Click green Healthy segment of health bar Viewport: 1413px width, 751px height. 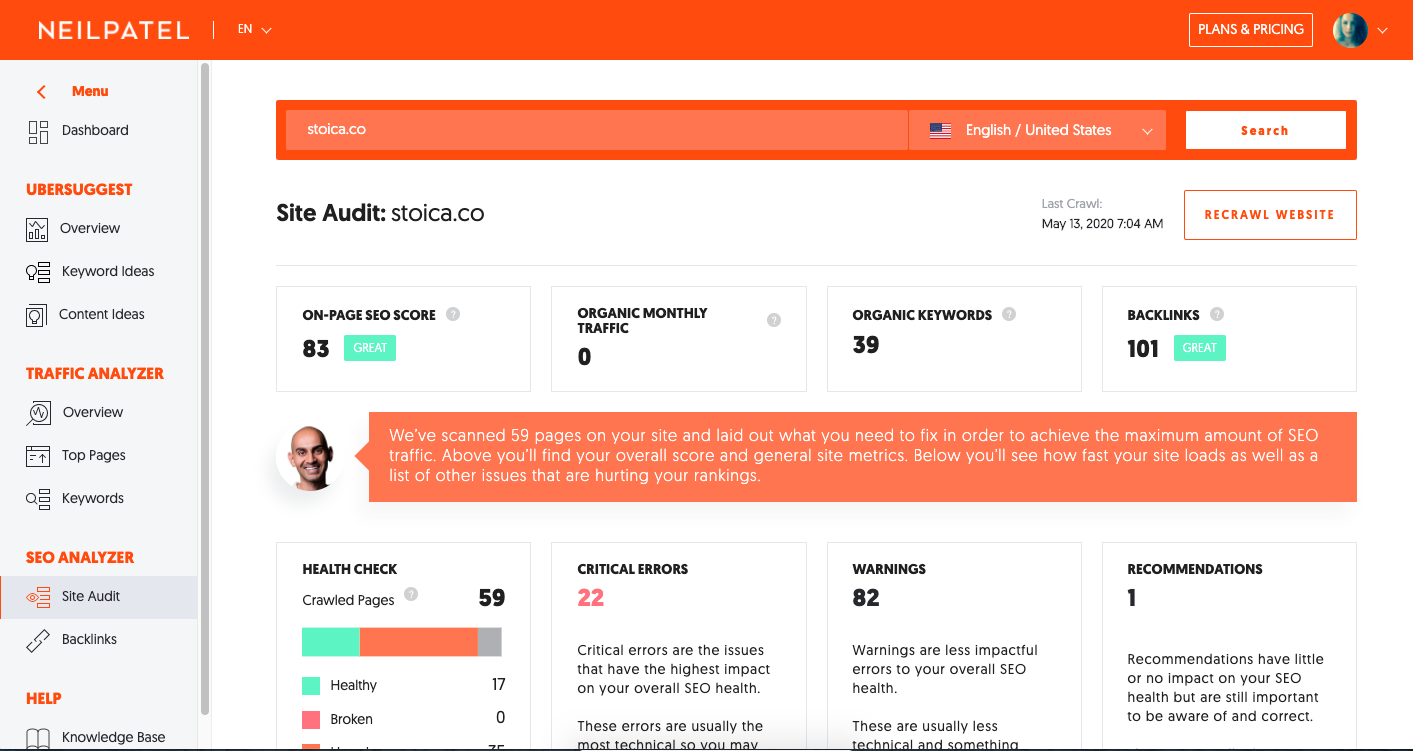pos(331,642)
